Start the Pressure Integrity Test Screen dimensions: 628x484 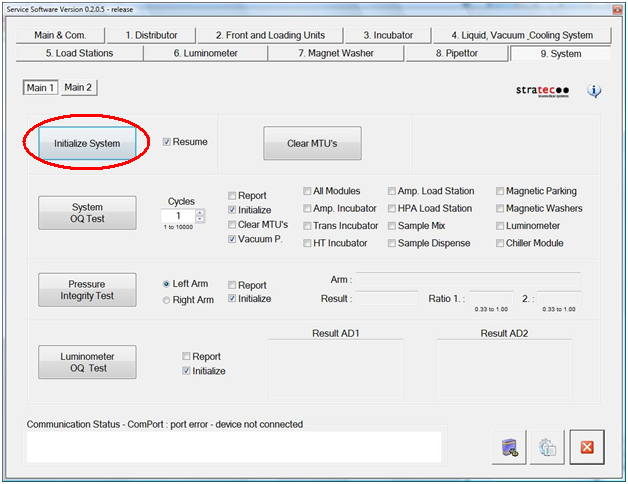pyautogui.click(x=86, y=291)
